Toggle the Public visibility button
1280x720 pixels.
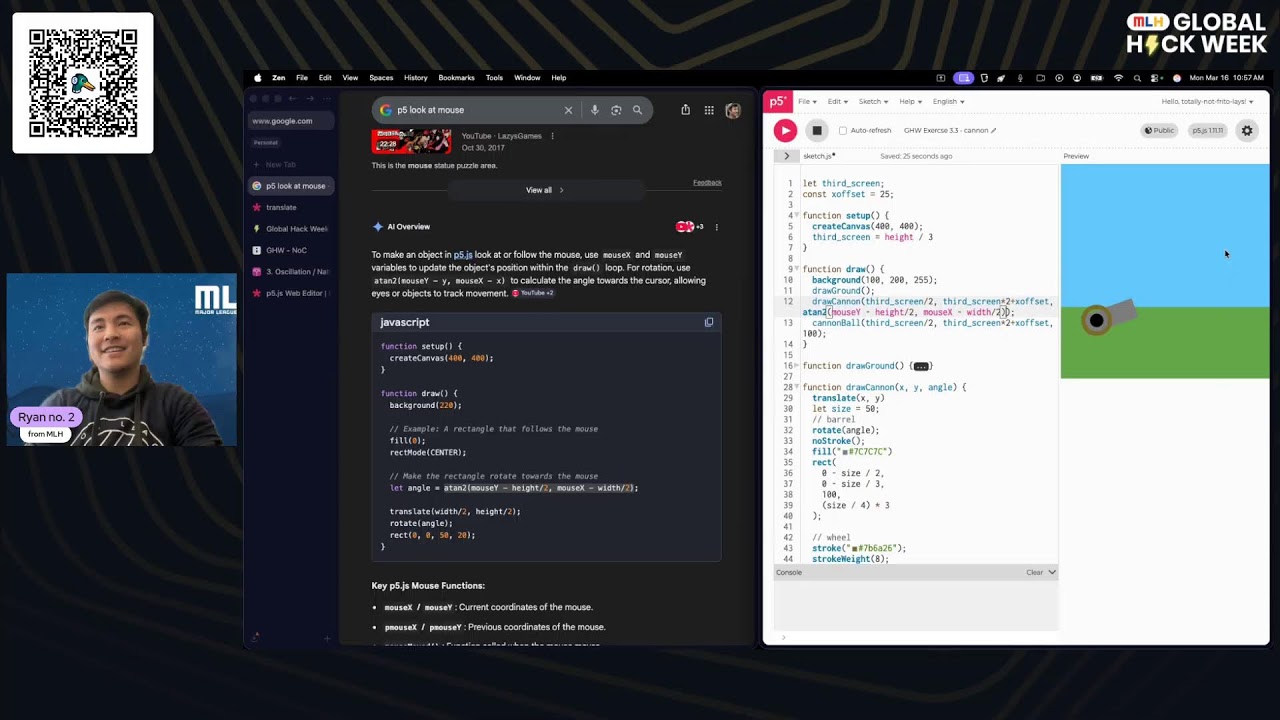(x=1160, y=130)
